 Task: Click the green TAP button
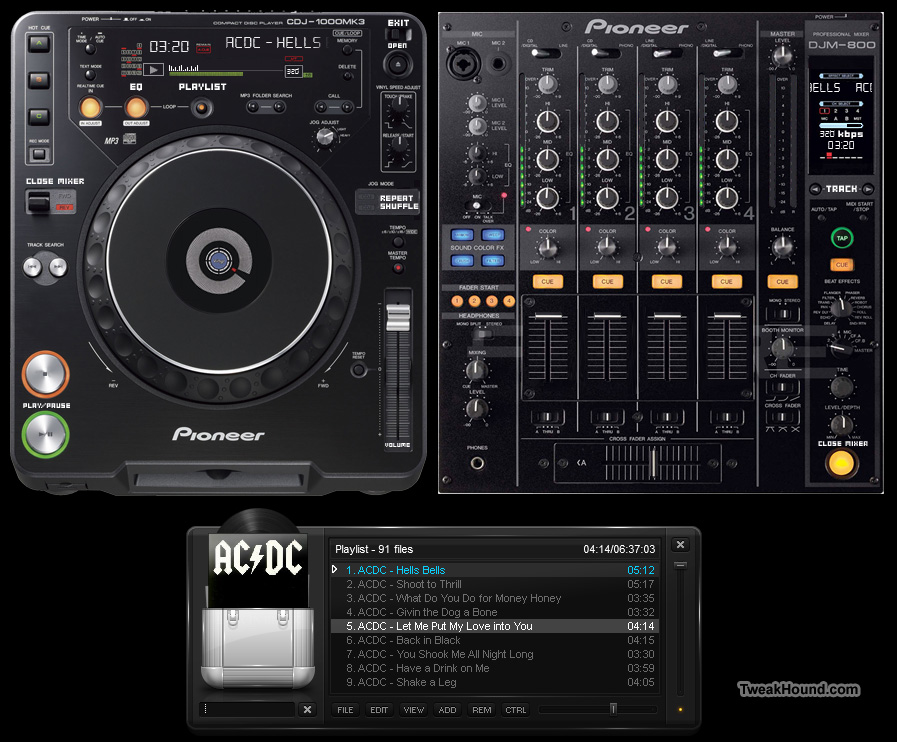[x=842, y=238]
